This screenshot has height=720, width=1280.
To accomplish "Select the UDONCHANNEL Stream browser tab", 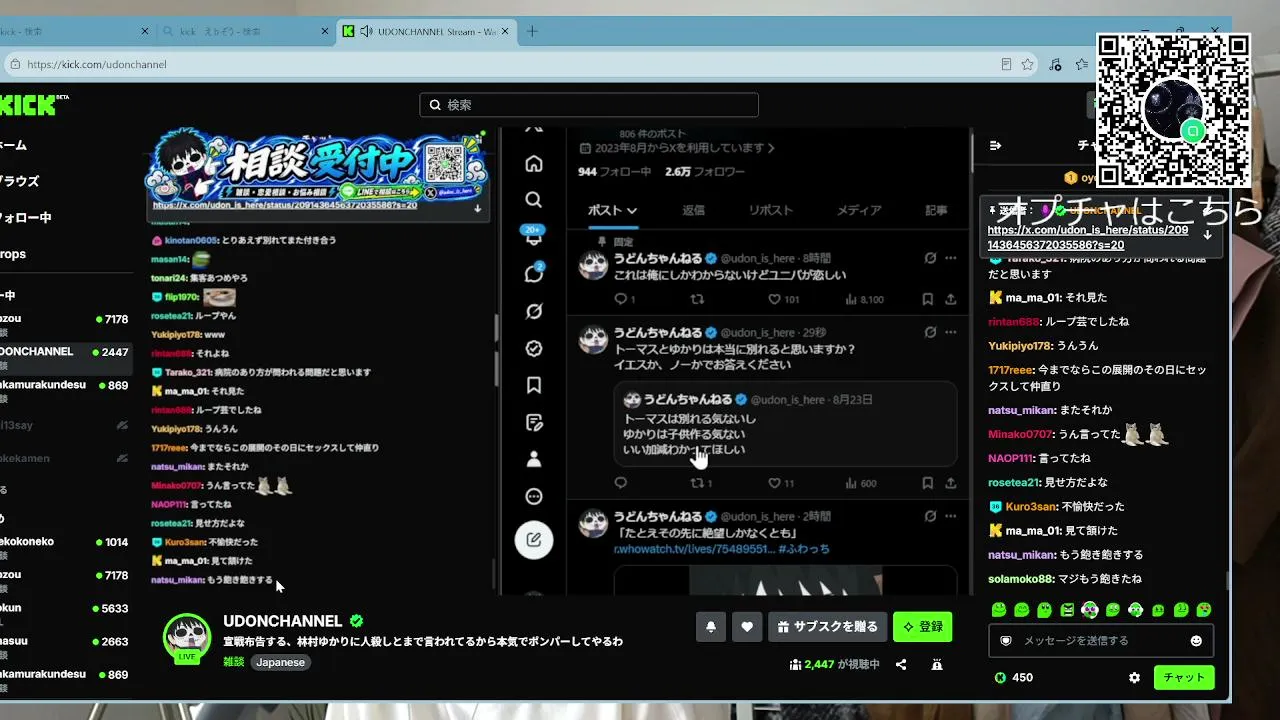I will [426, 31].
